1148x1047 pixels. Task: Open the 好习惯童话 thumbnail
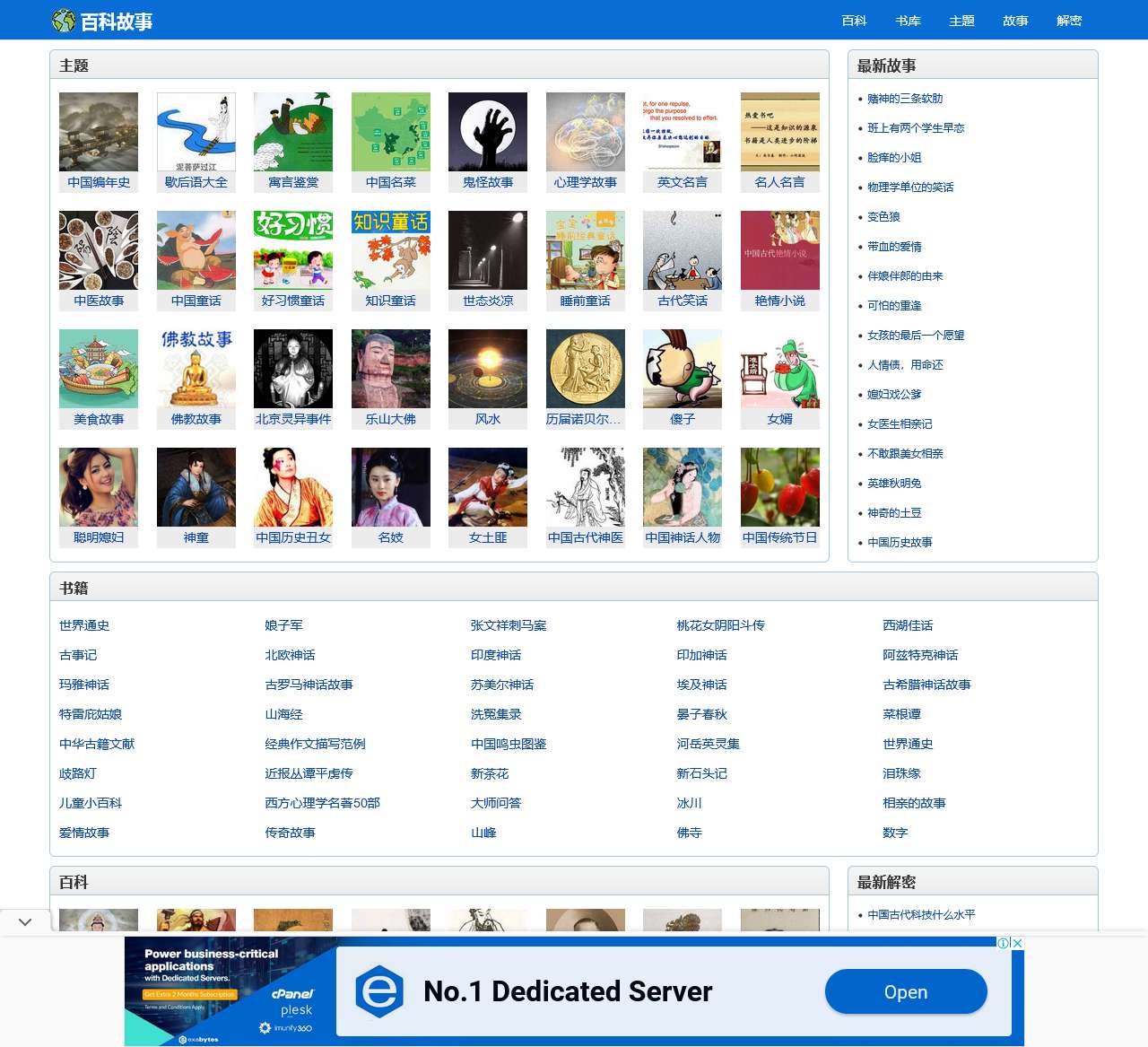tap(293, 250)
